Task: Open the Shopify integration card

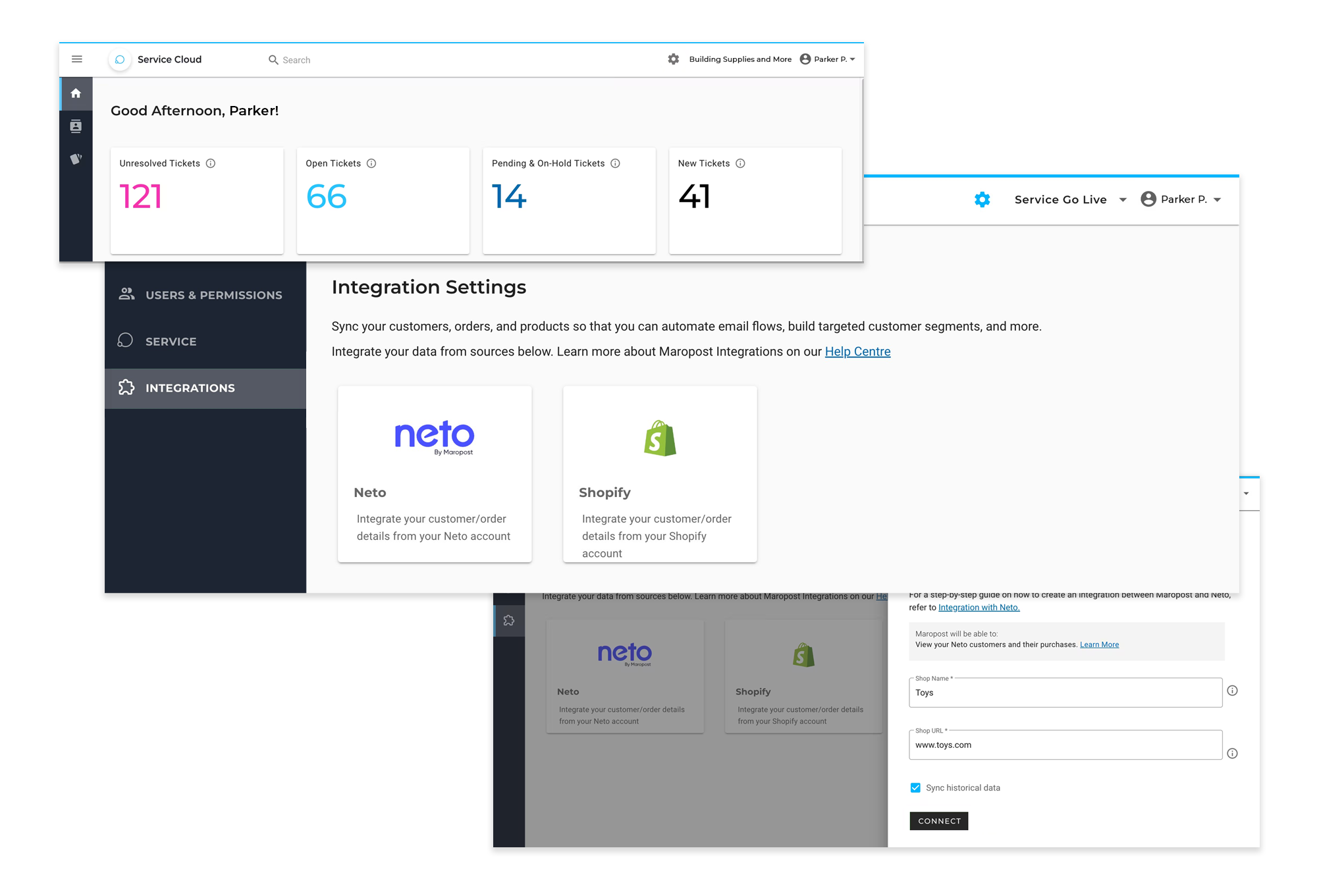Action: click(660, 474)
